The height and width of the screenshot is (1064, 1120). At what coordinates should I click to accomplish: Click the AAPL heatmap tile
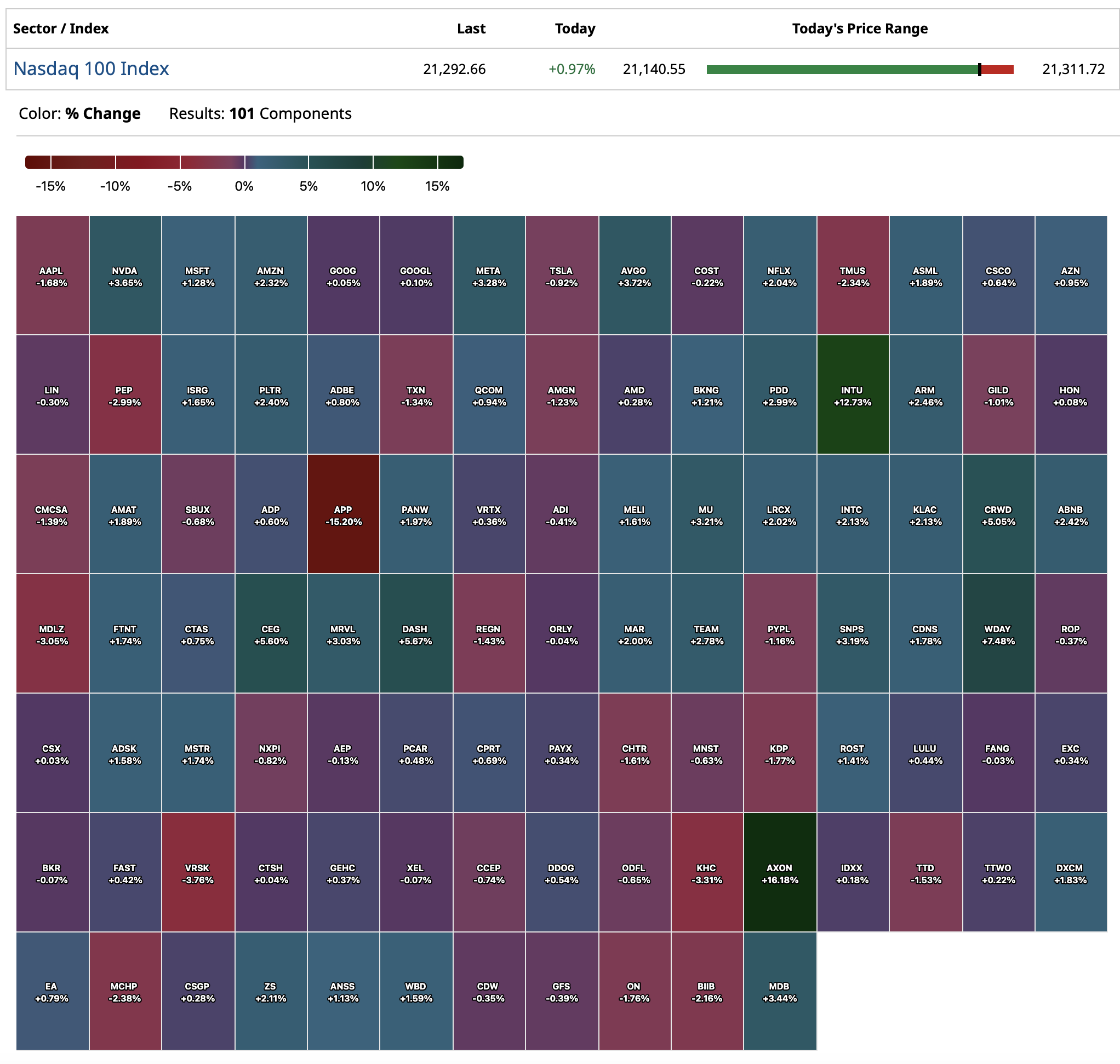[x=52, y=275]
